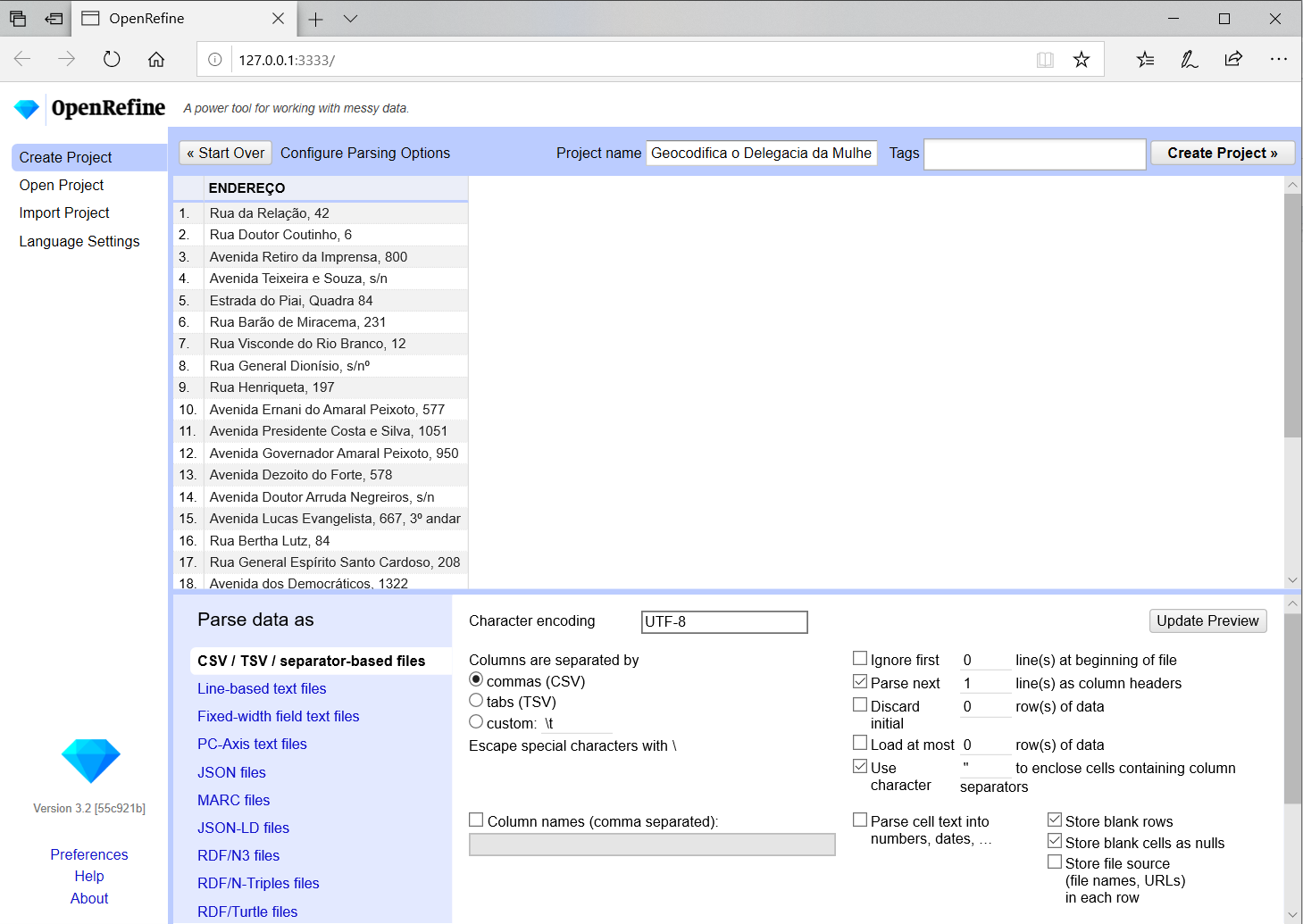This screenshot has width=1303, height=924.
Task: Open the reading view icon
Action: coord(1045,60)
